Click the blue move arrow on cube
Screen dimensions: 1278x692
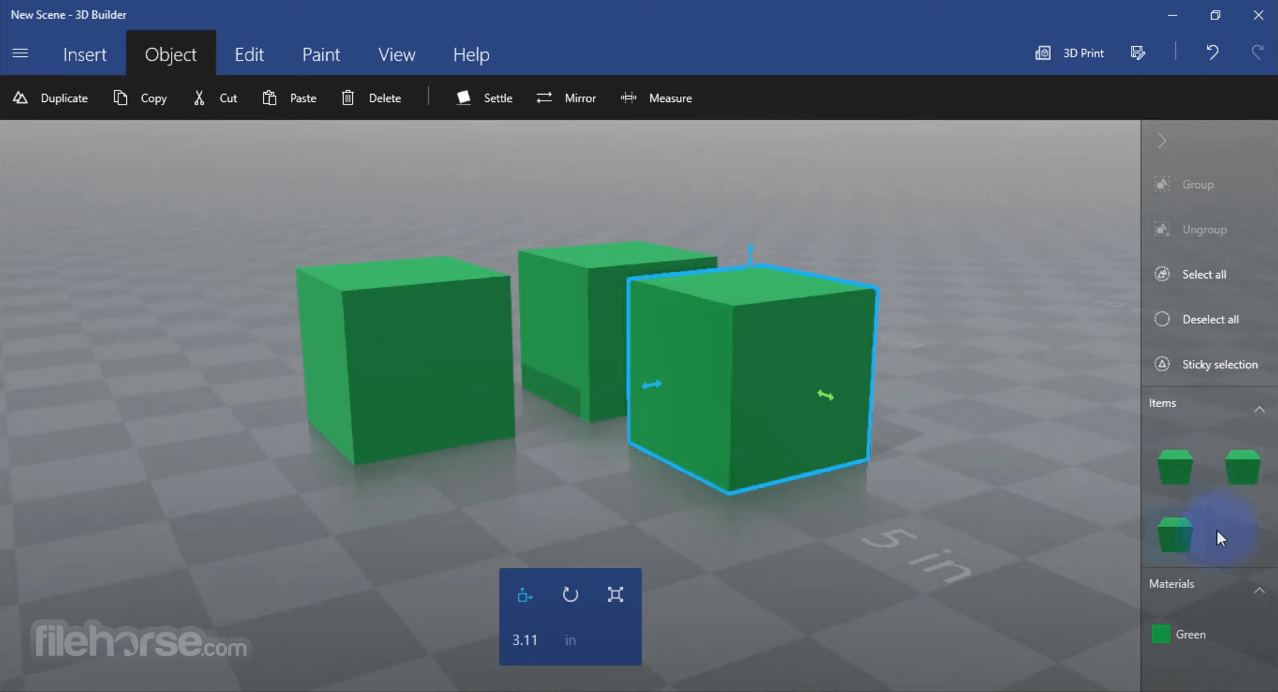(x=652, y=384)
